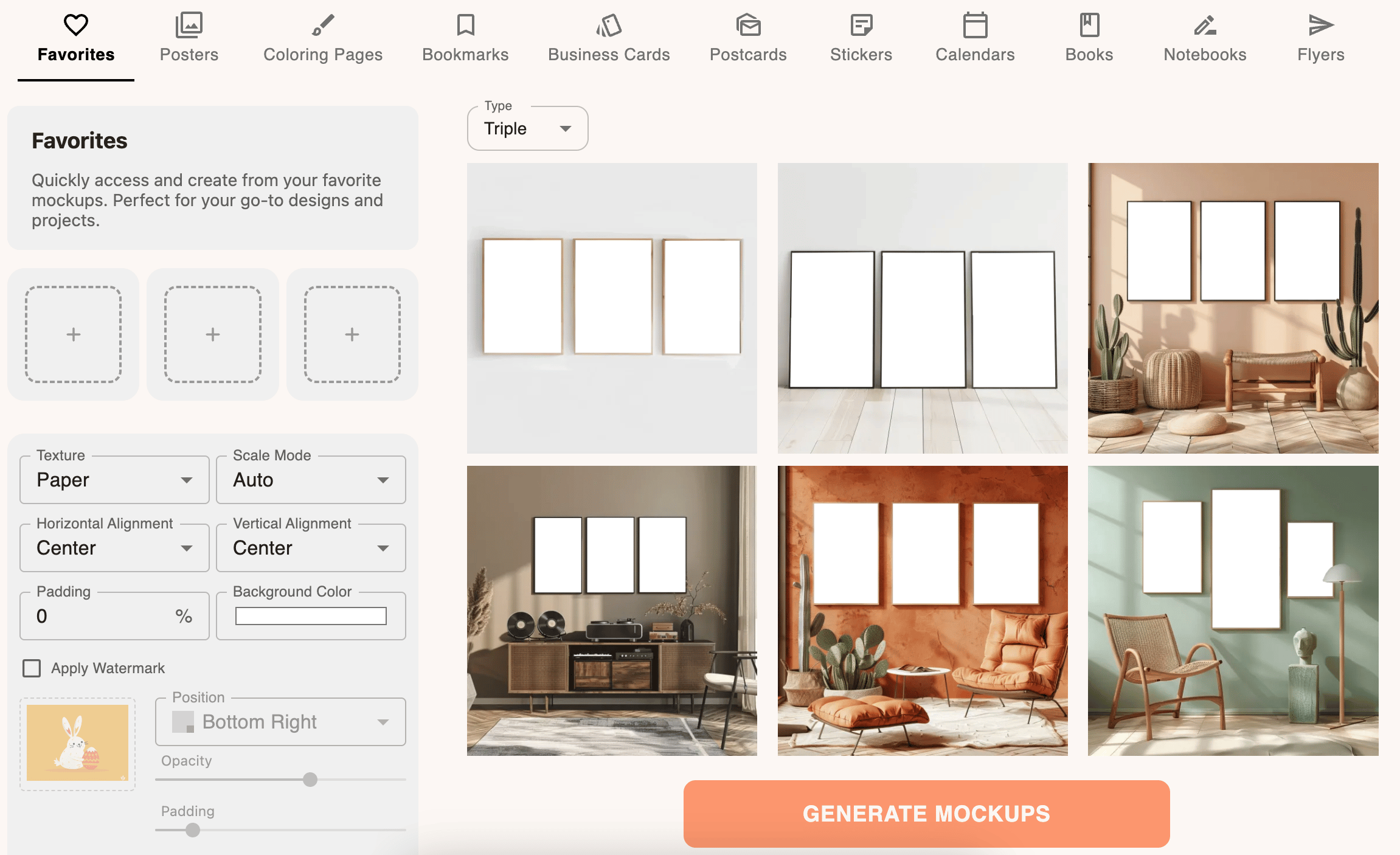The width and height of the screenshot is (1400, 855).
Task: Add a design to the first upload slot
Action: (73, 334)
